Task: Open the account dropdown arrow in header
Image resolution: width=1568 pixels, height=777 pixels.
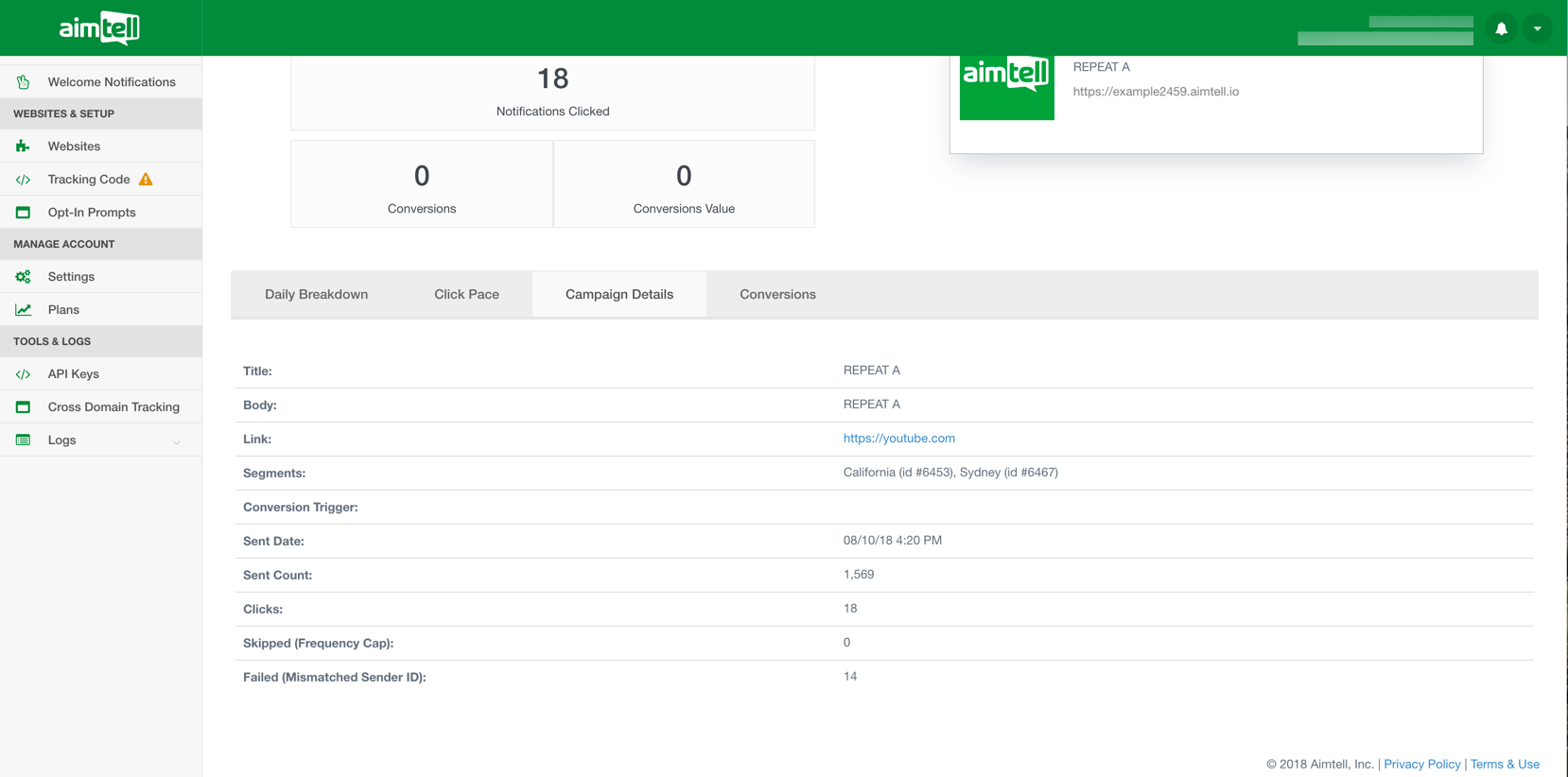Action: pos(1538,28)
